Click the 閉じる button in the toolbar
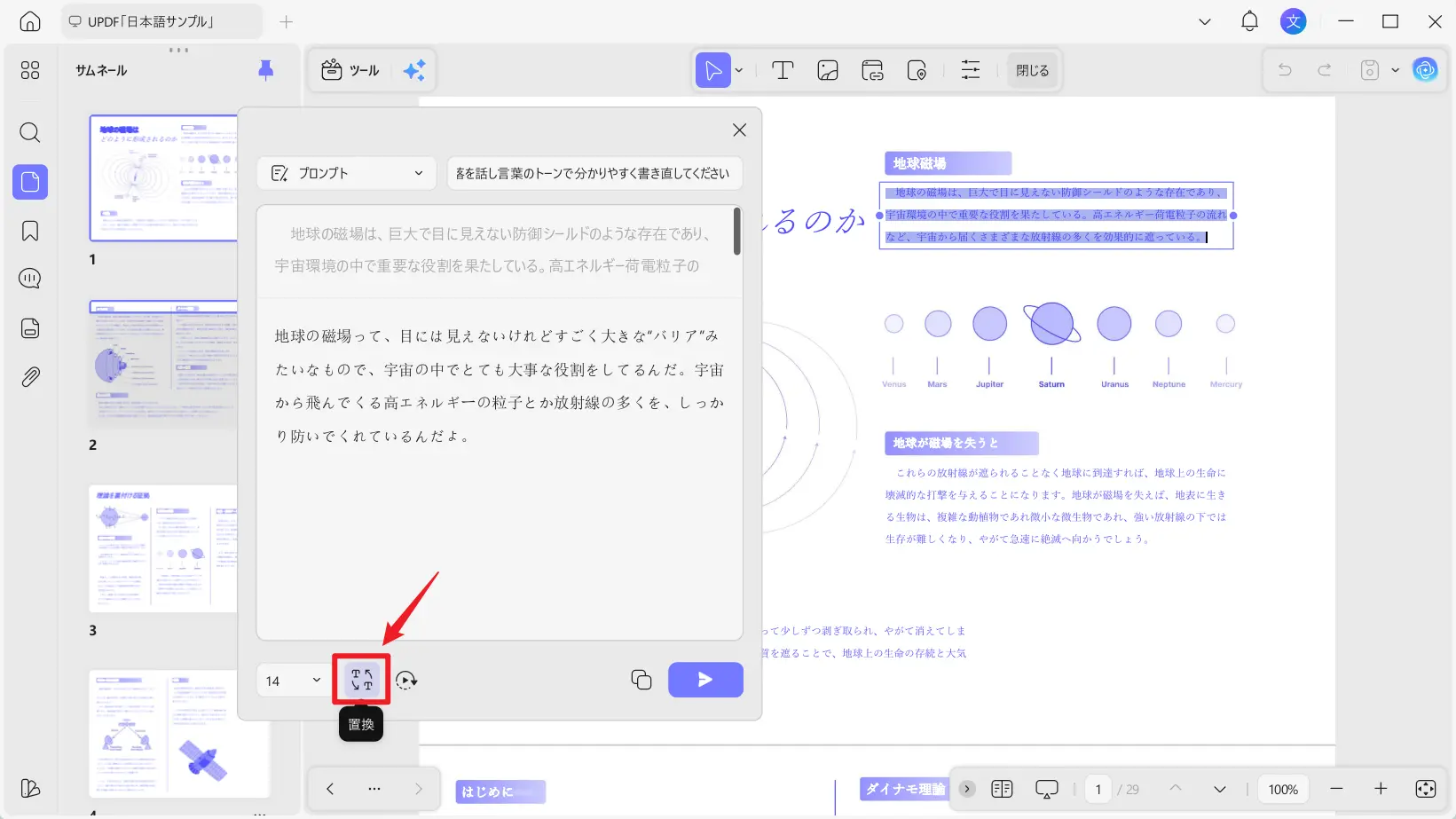This screenshot has height=819, width=1456. pyautogui.click(x=1032, y=70)
